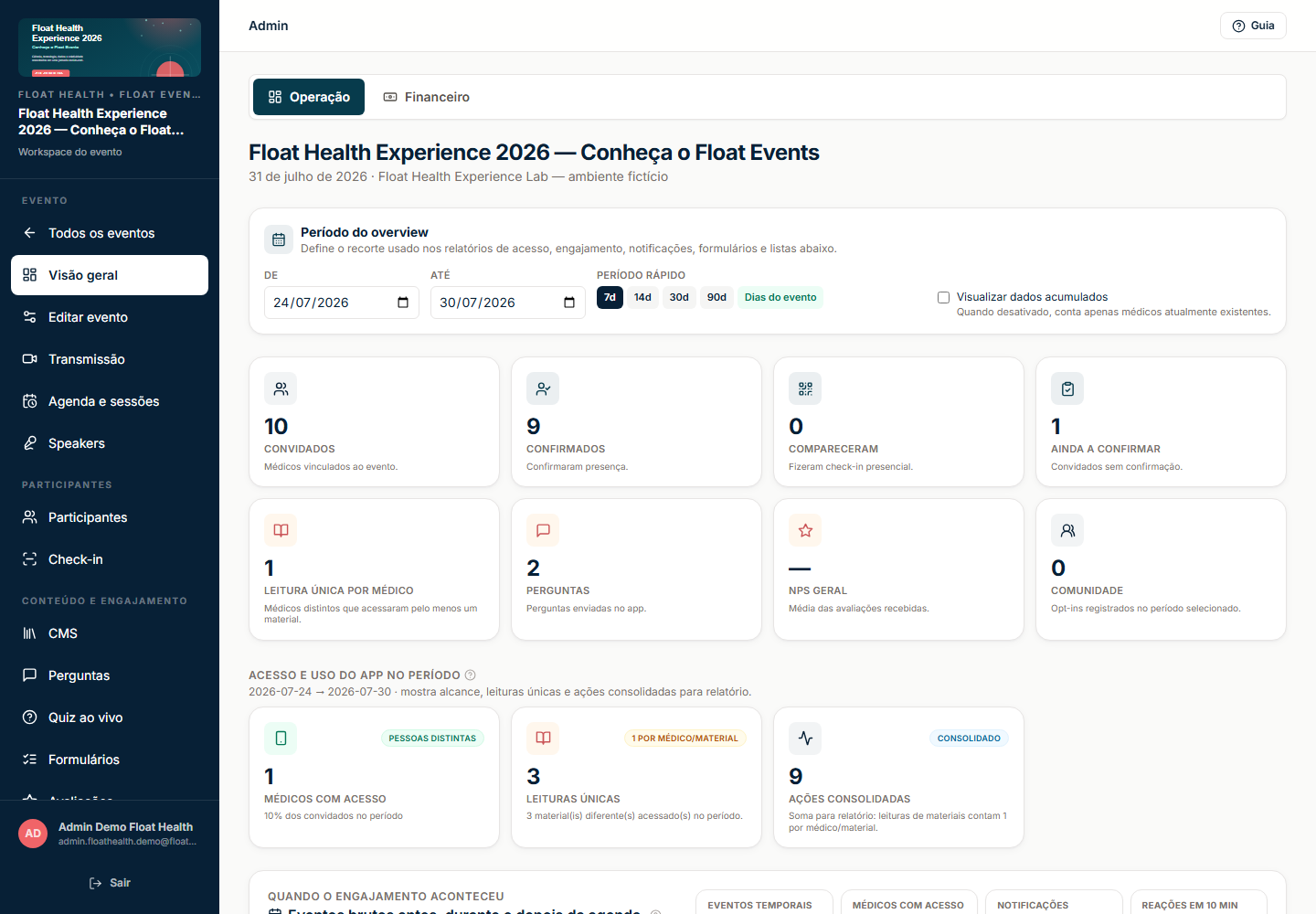The width and height of the screenshot is (1316, 914).
Task: Click the ATÉ date field 30/07/2026
Action: coord(507,303)
